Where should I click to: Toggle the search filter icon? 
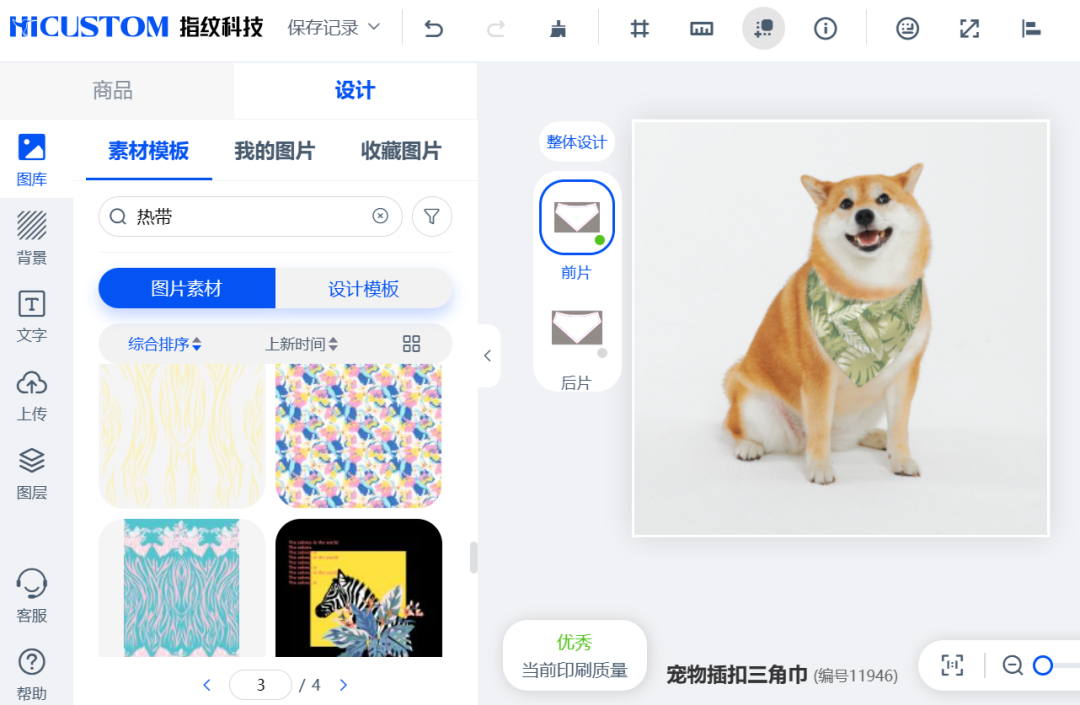coord(432,216)
